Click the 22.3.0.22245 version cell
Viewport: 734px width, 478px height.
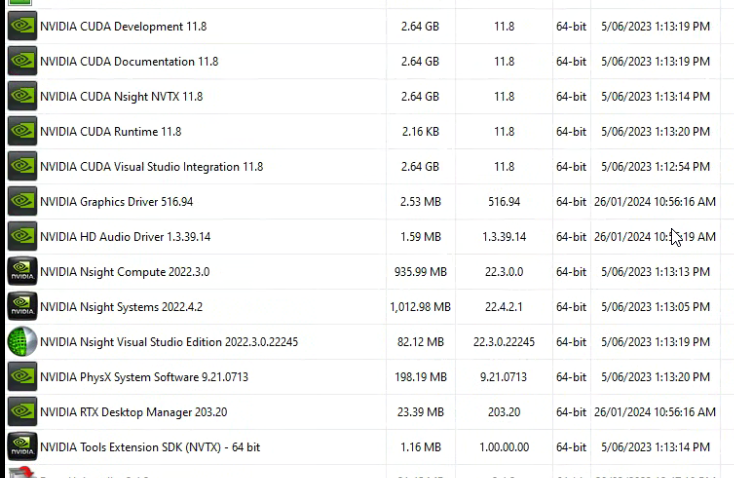point(504,342)
